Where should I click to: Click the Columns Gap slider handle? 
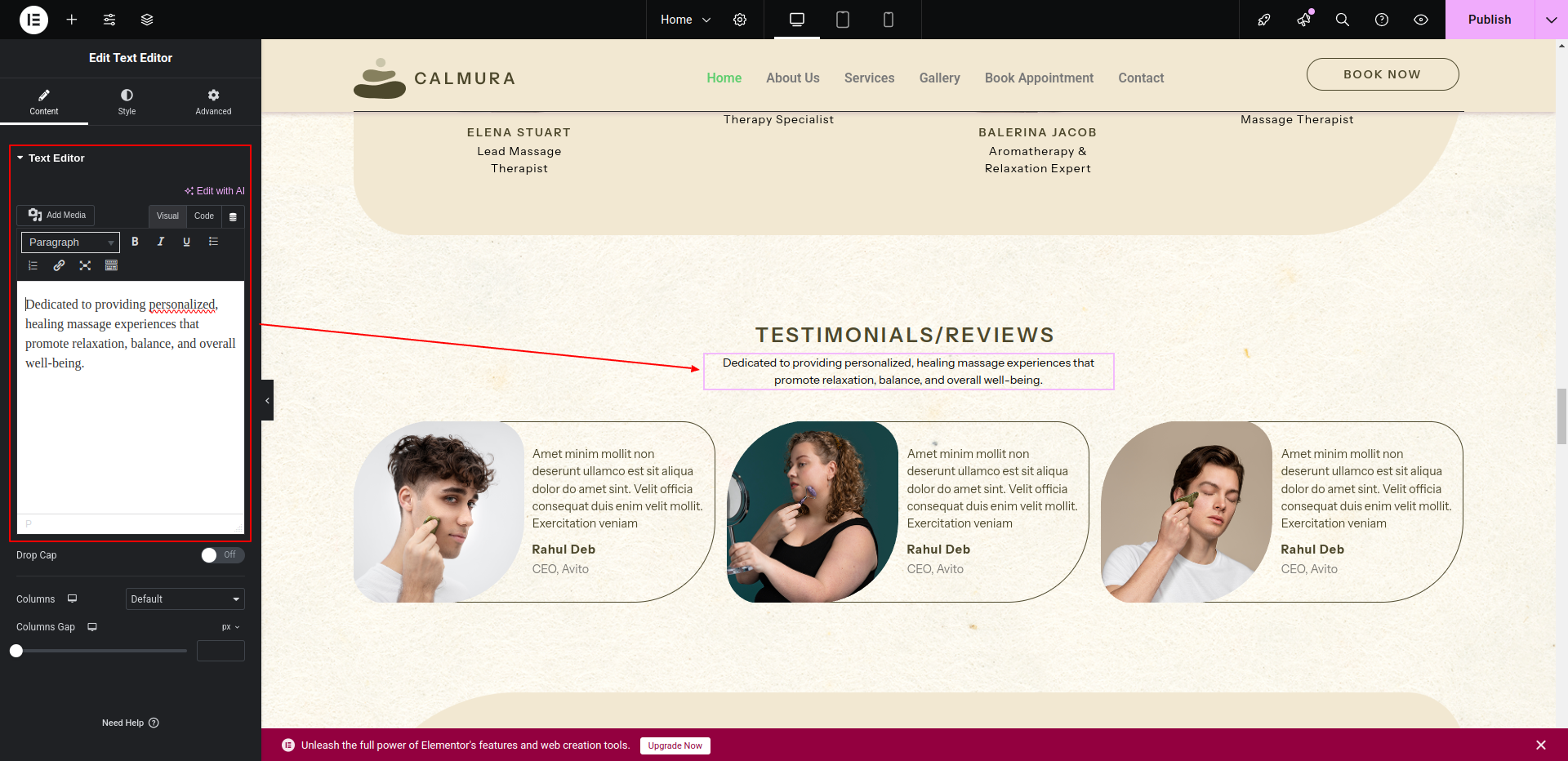coord(16,651)
